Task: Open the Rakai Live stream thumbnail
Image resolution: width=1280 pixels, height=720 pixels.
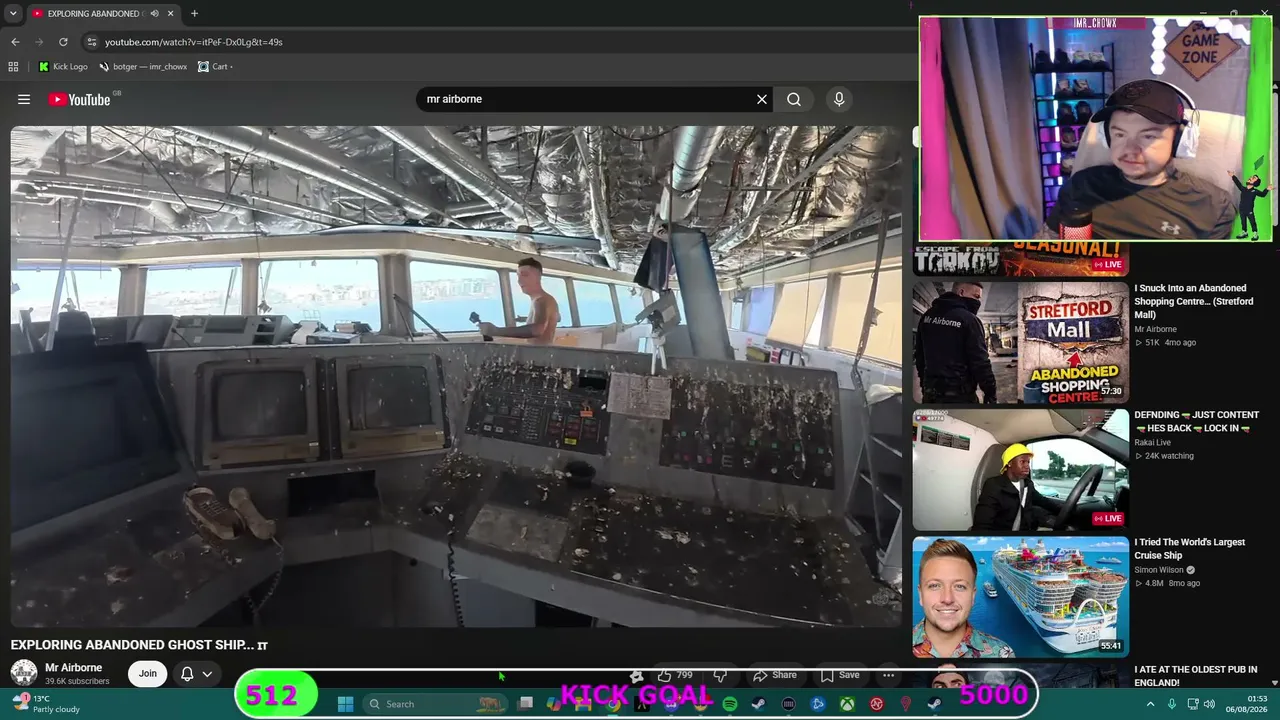Action: (x=1020, y=469)
